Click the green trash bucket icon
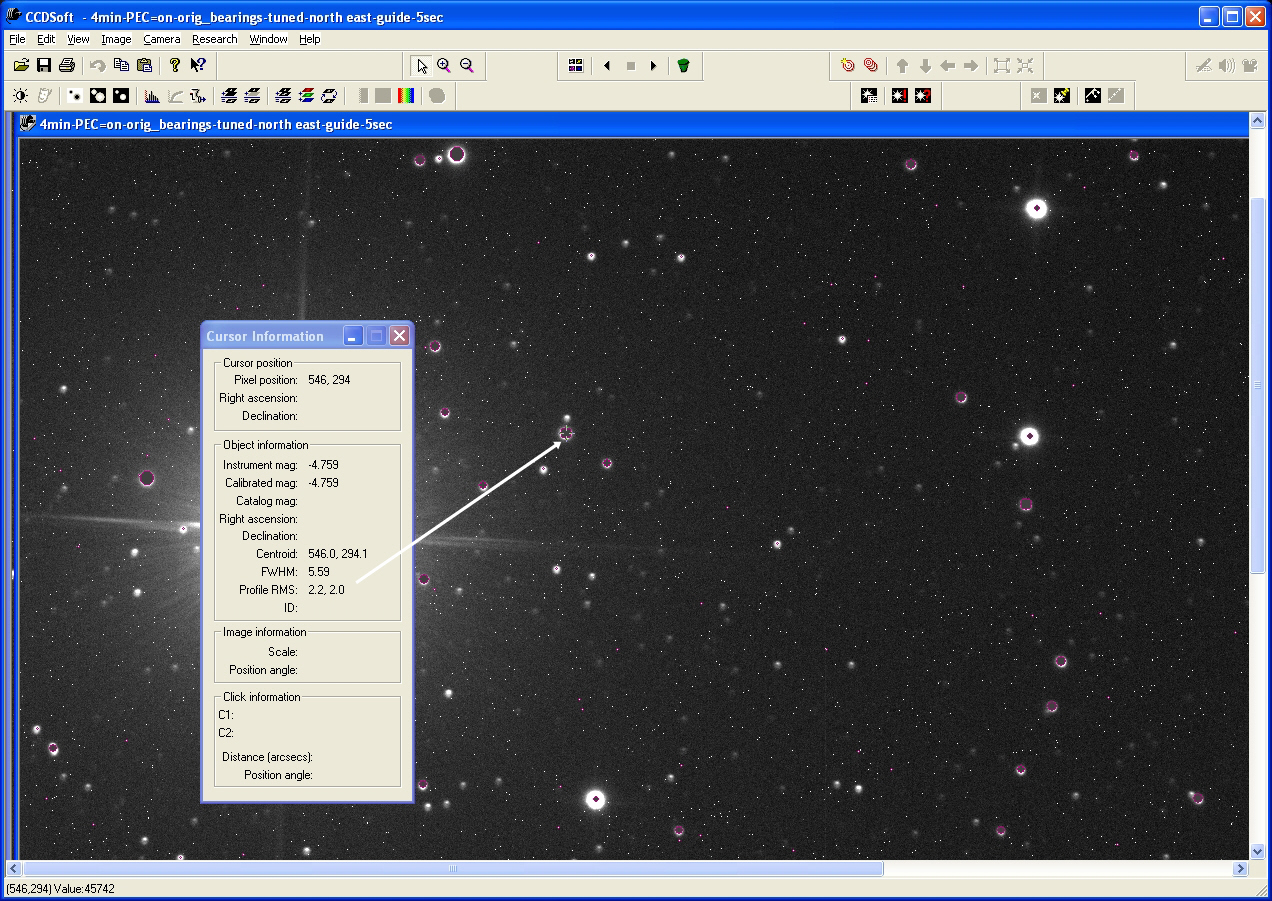 pos(683,66)
